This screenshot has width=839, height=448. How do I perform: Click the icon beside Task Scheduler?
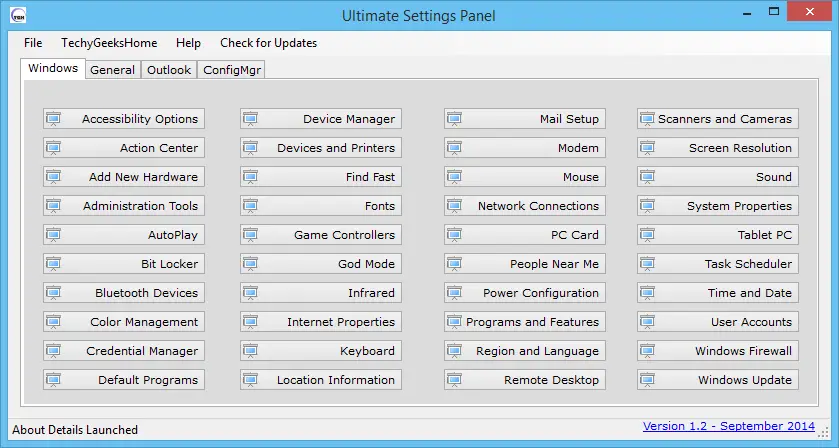[x=647, y=263]
